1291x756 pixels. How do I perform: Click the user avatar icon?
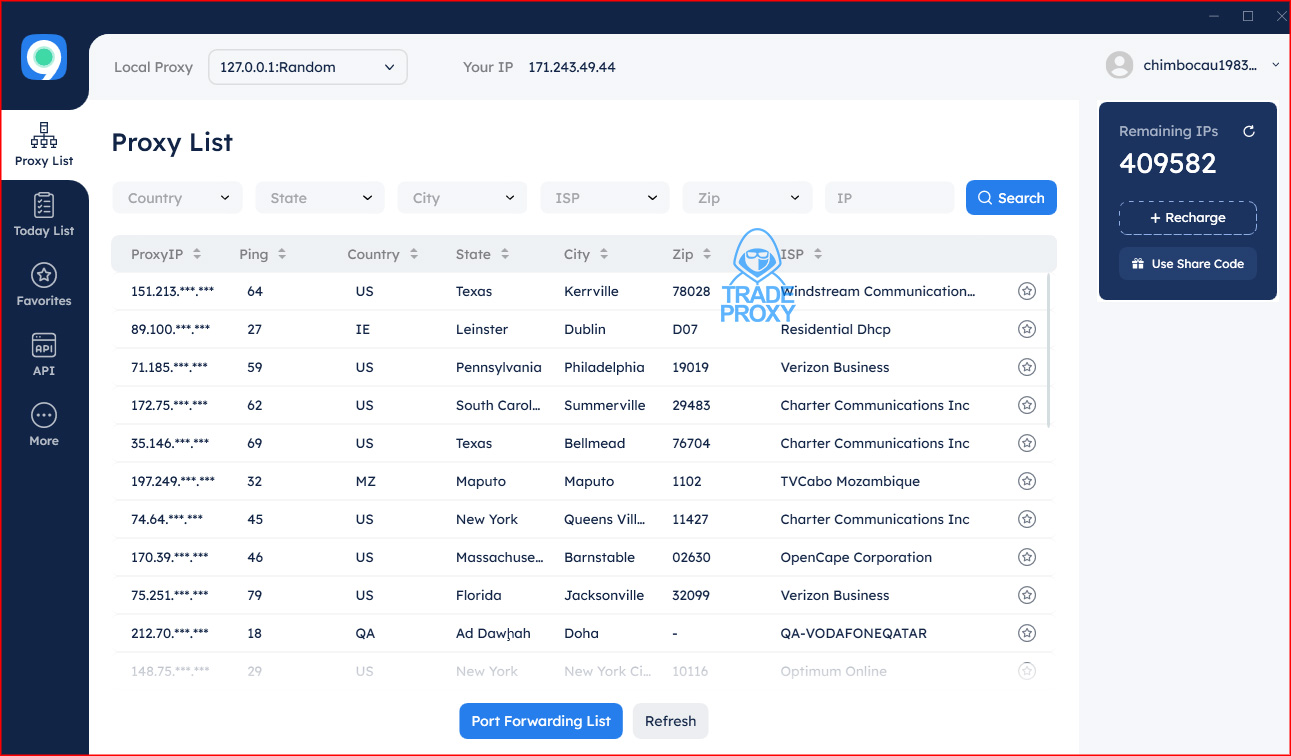coord(1119,65)
